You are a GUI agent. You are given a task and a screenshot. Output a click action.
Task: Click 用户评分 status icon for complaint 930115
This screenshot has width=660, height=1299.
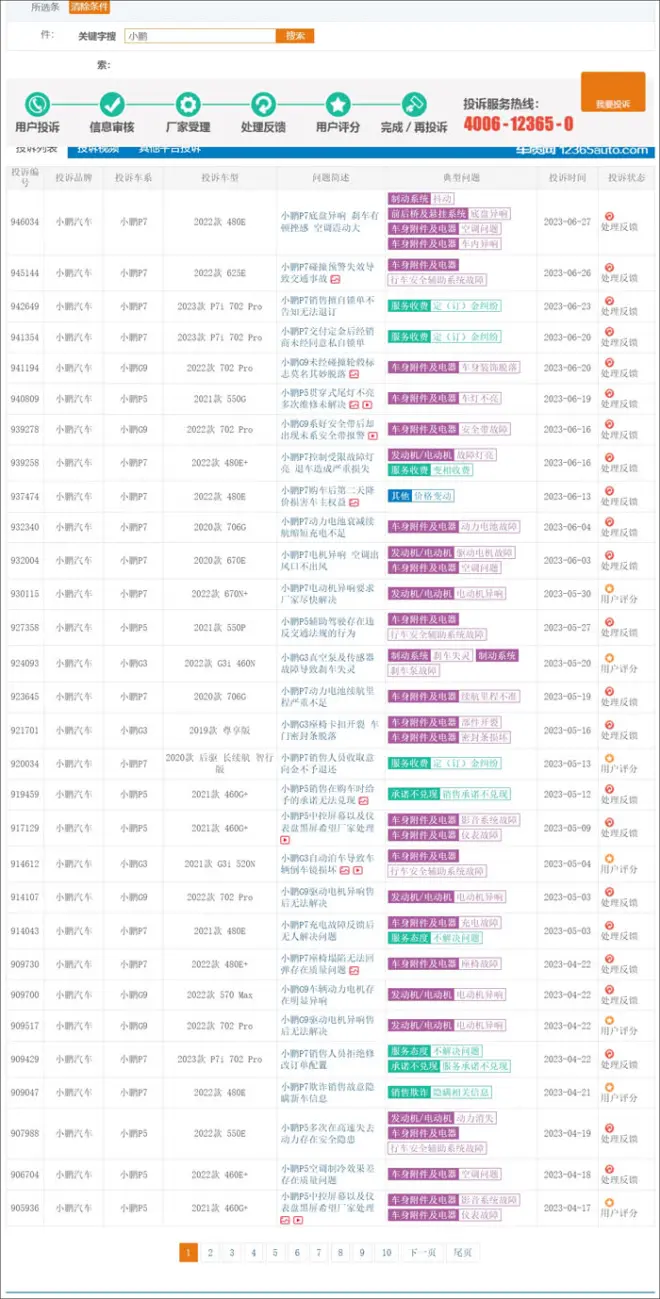point(610,588)
